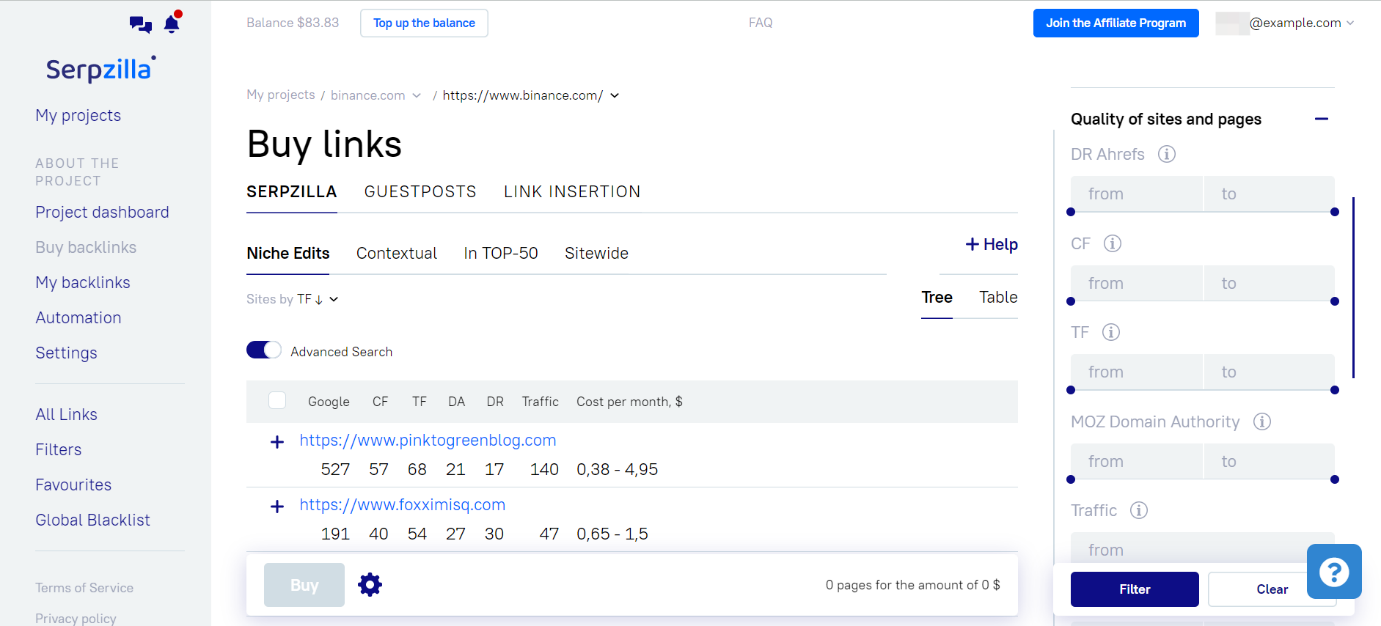Open the notifications bell
Viewport: 1381px width, 626px height.
coord(172,23)
